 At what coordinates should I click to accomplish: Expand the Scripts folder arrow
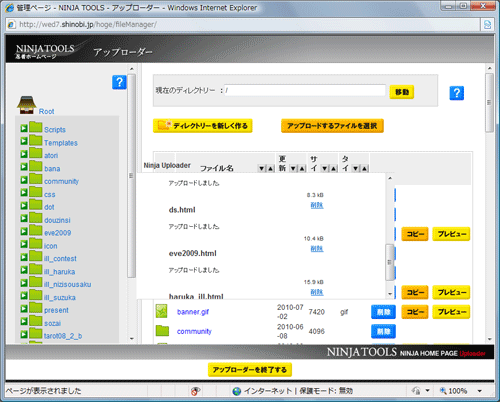click(x=24, y=128)
